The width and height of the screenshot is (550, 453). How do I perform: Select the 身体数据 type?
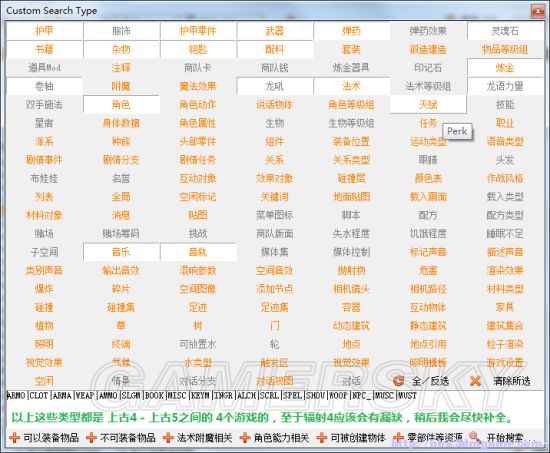click(121, 123)
